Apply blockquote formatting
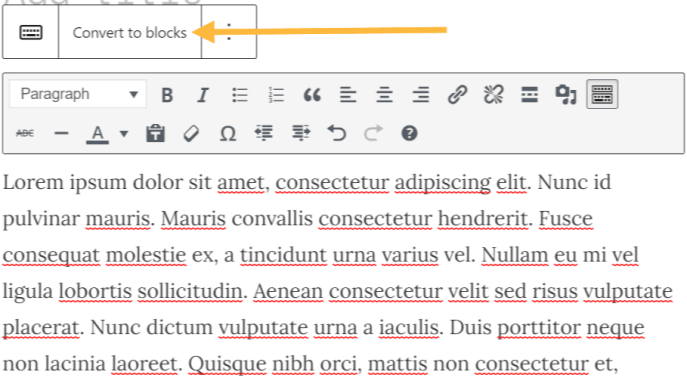This screenshot has height=381, width=687. tap(312, 95)
